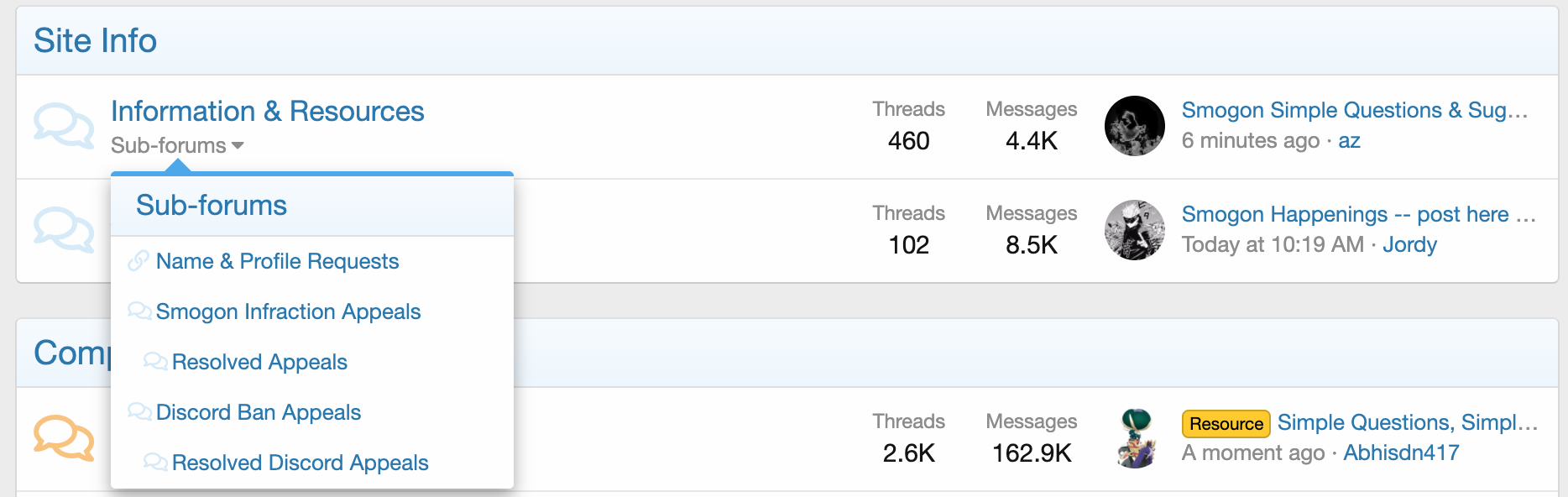Open Name & Profile Requests sub-forum
This screenshot has height=497, width=1568.
tap(277, 261)
